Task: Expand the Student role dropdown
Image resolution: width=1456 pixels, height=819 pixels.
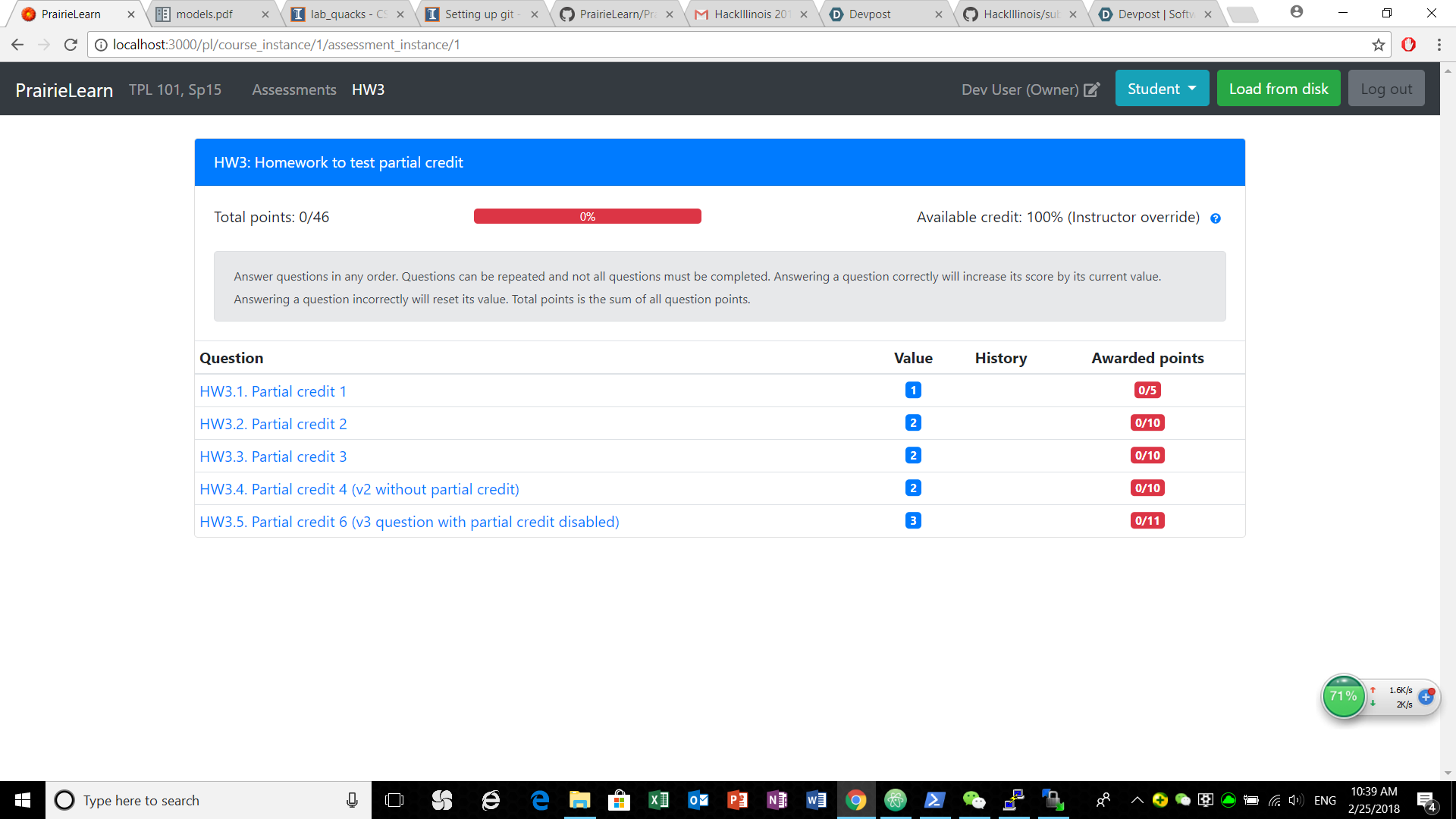Action: click(x=1162, y=89)
